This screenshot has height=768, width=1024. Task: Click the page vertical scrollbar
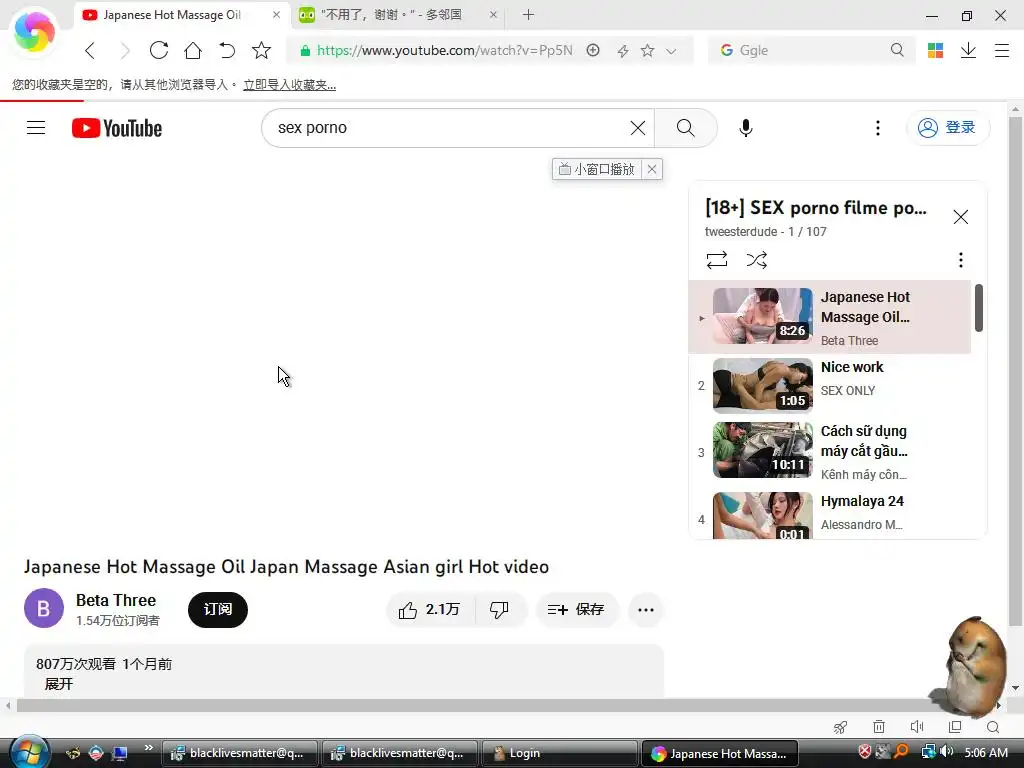click(1015, 372)
